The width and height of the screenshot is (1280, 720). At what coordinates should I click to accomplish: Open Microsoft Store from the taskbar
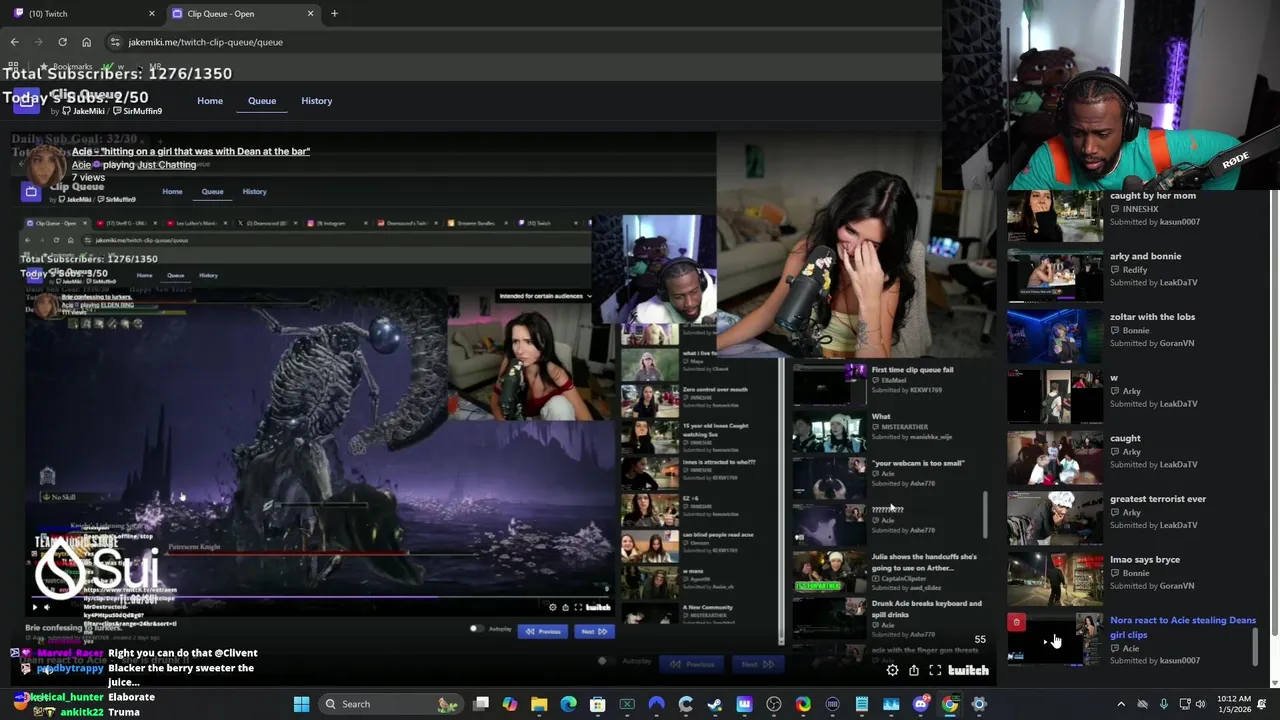click(x=597, y=704)
